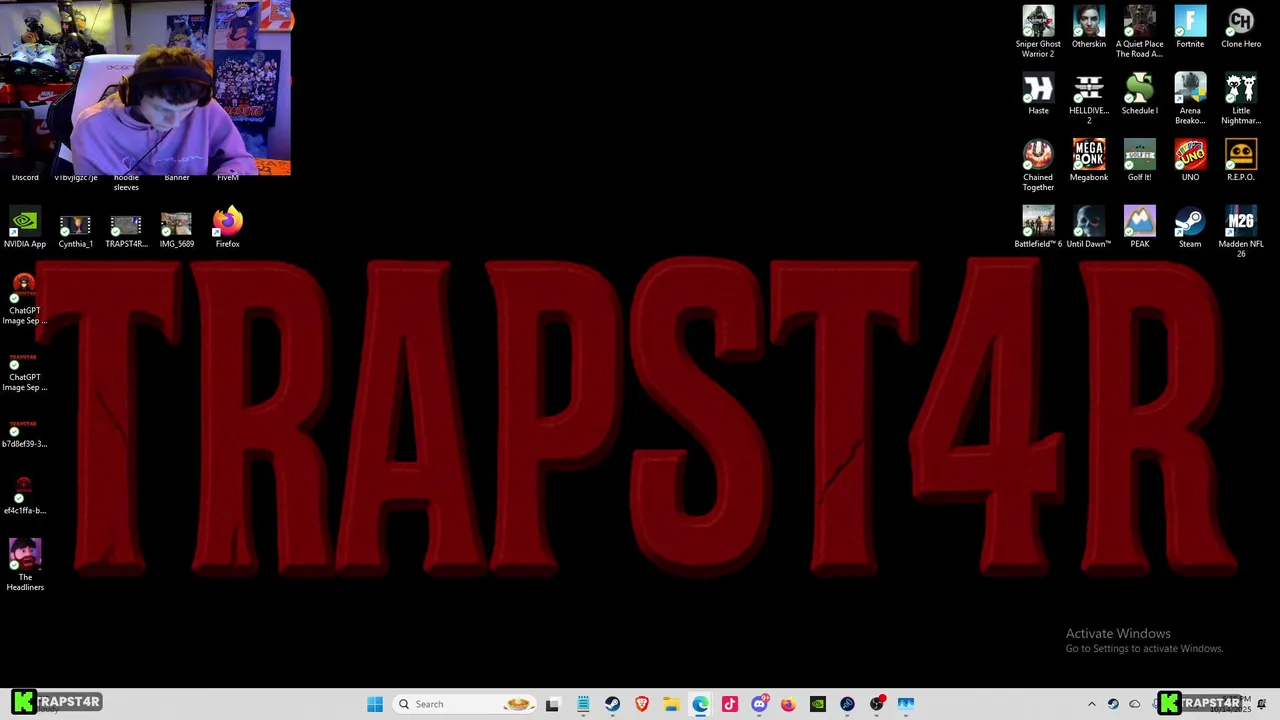Select the ef4c1ffa-b file on desktop
The height and width of the screenshot is (720, 1280).
(x=25, y=496)
